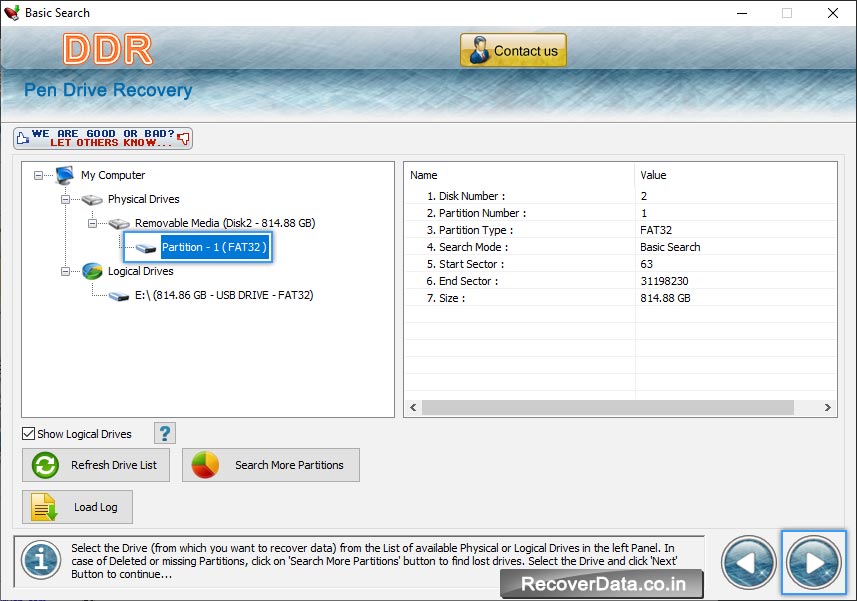Uncheck the Show Logical Drives checkbox
This screenshot has width=857, height=601.
(x=28, y=434)
